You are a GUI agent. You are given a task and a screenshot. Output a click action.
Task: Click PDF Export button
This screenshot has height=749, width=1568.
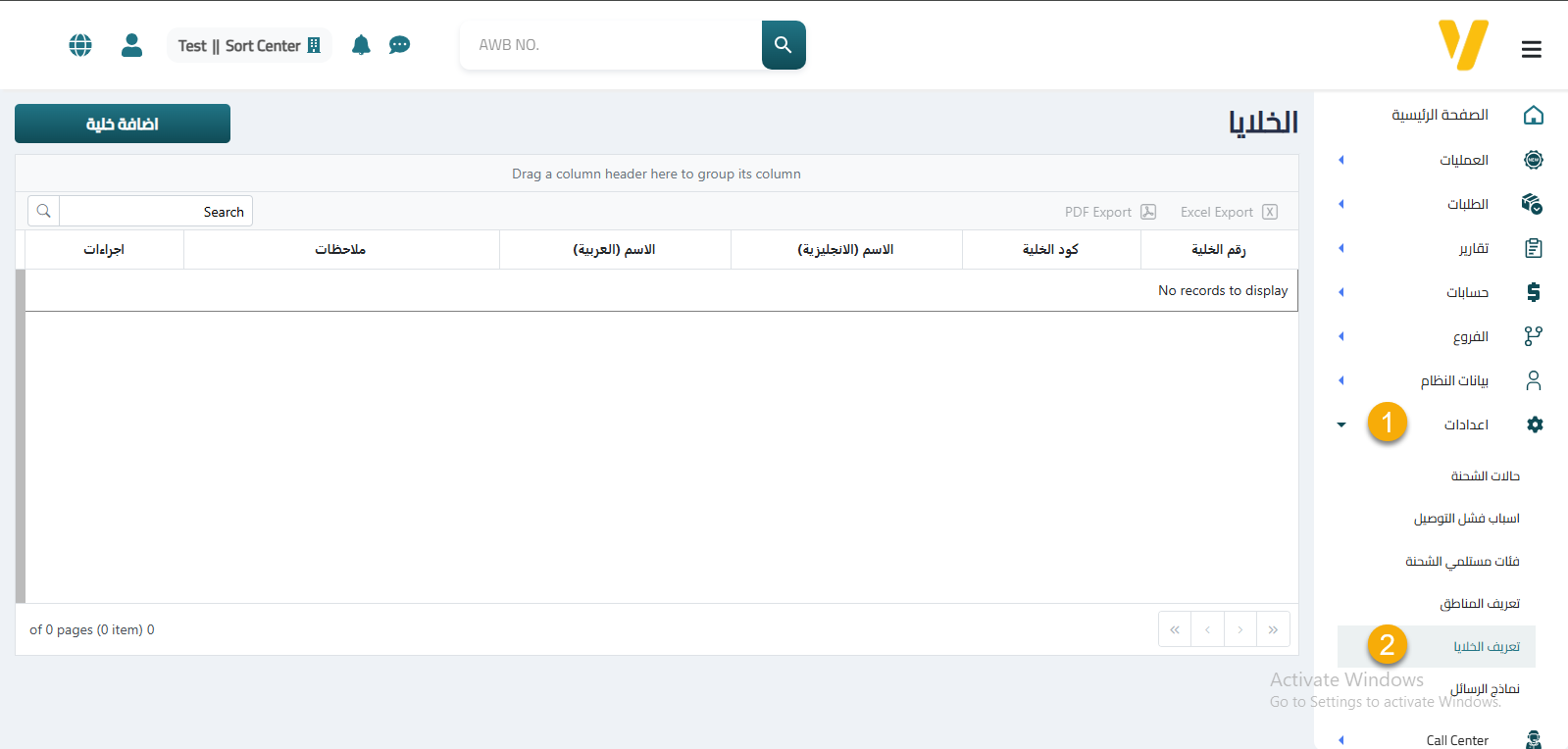point(1110,212)
